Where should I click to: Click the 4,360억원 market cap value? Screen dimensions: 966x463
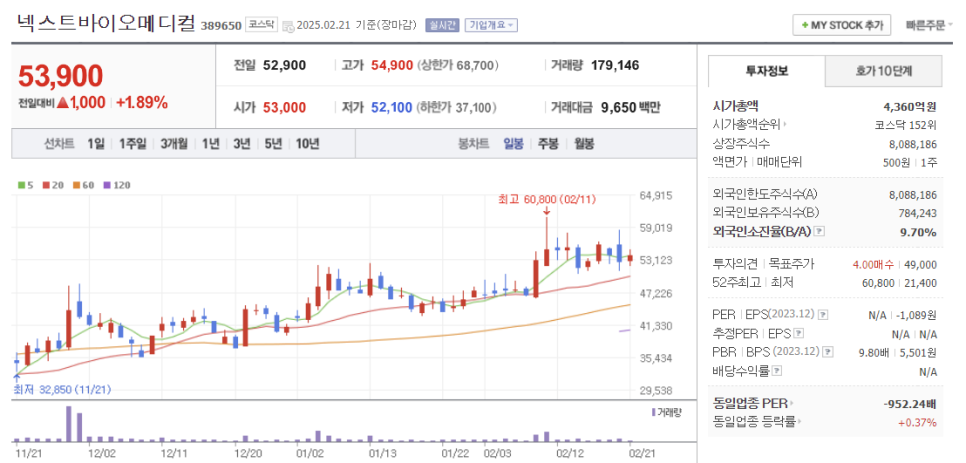click(908, 106)
